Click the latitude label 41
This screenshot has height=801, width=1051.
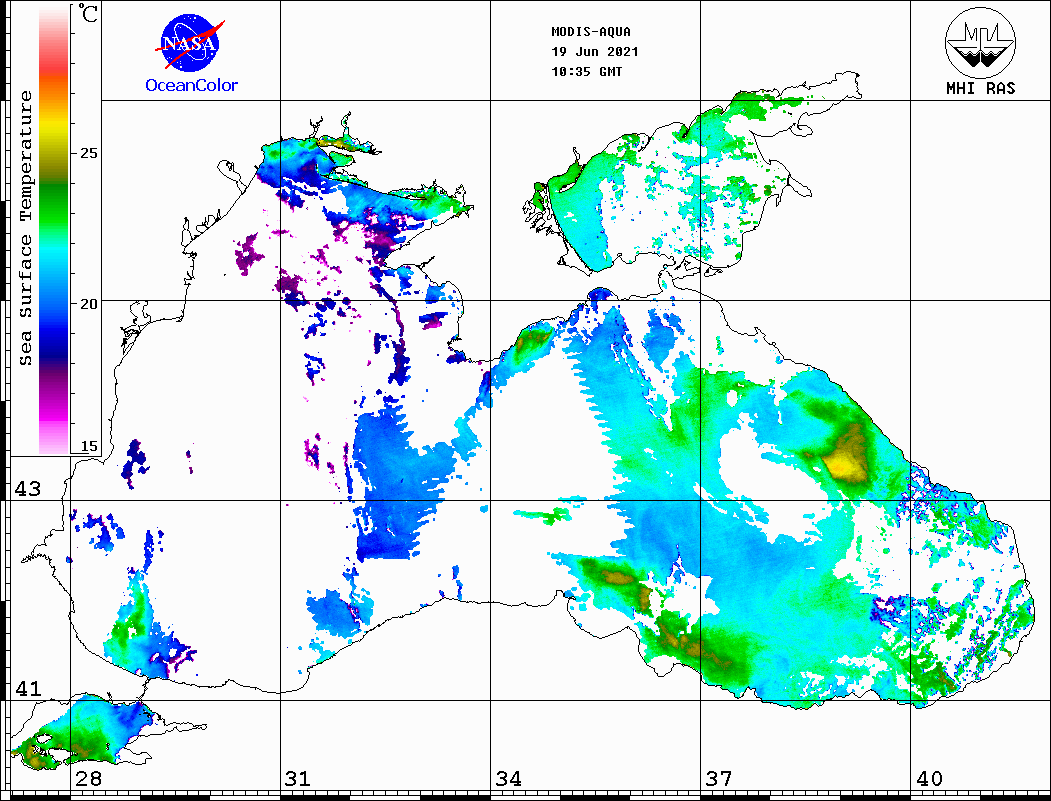pos(26,689)
